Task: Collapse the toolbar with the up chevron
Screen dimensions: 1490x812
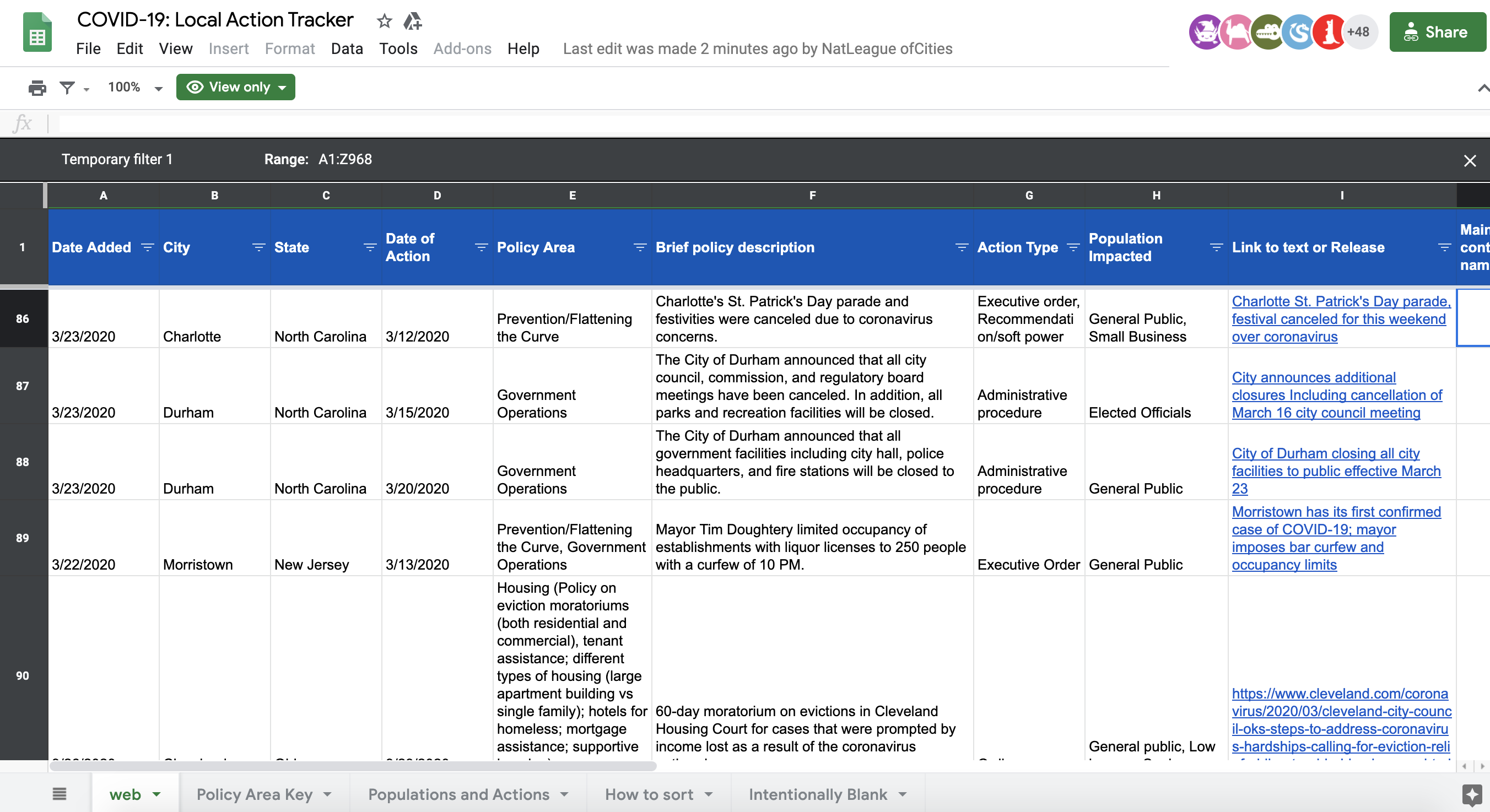Action: (1482, 88)
